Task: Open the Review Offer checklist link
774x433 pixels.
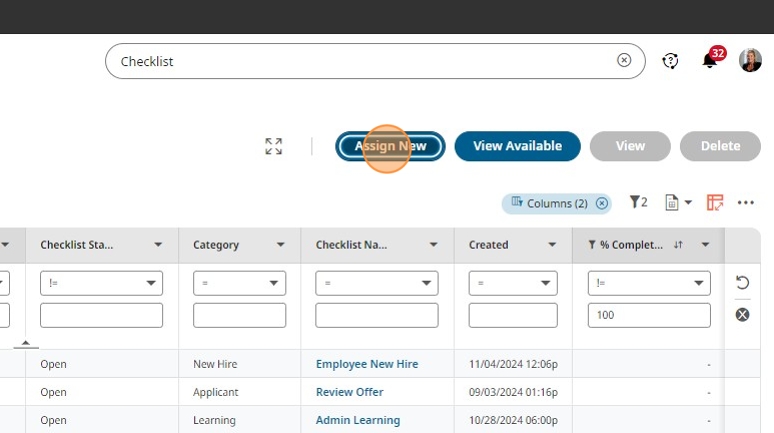Action: (x=349, y=392)
